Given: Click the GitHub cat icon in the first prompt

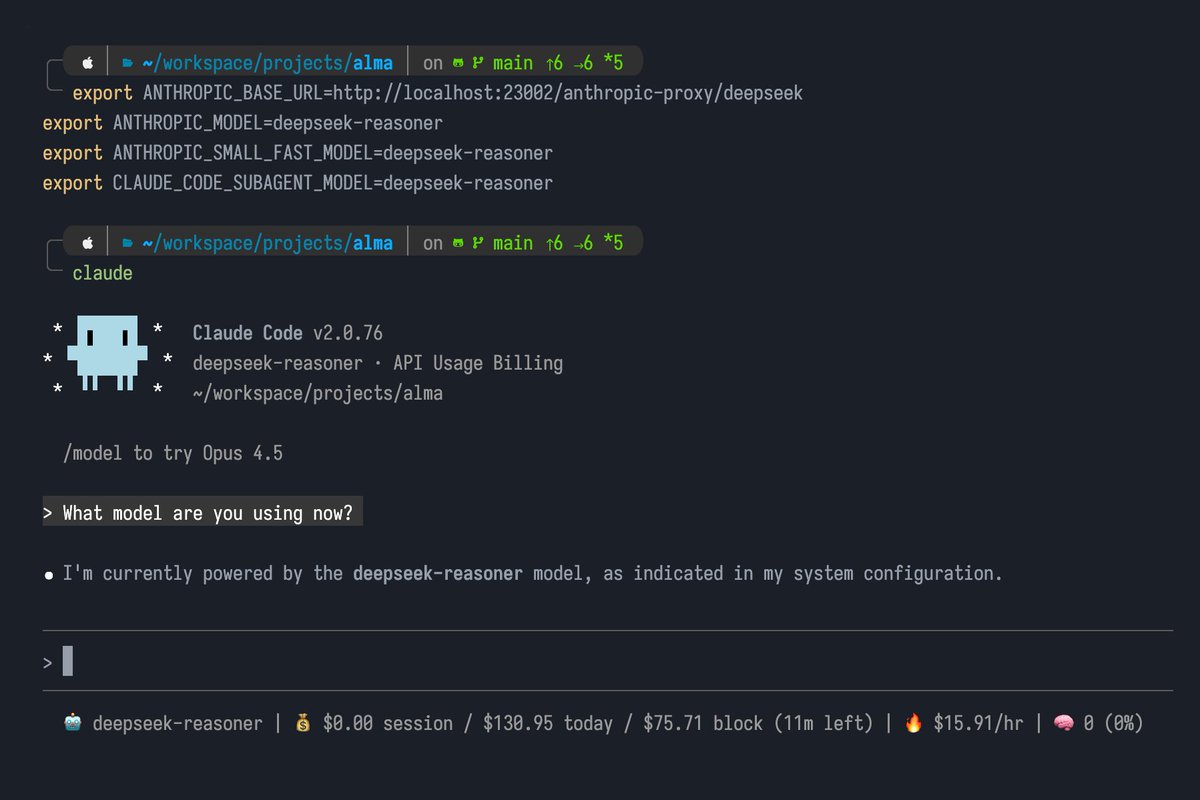Looking at the screenshot, I should [458, 63].
